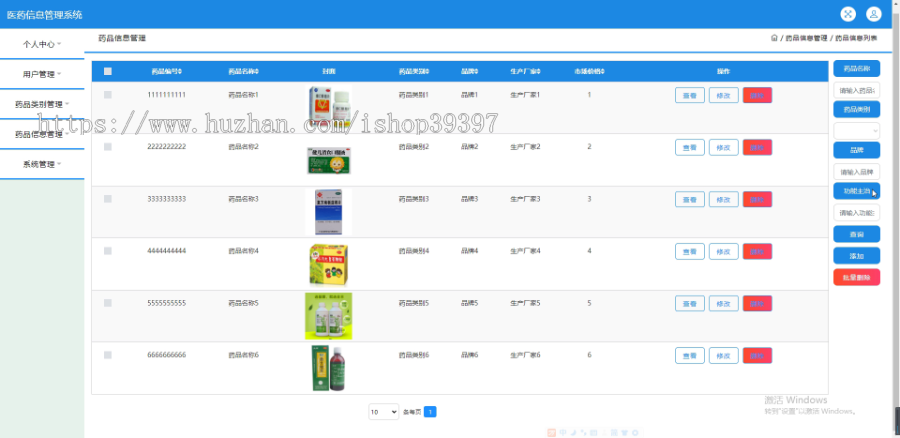The image size is (900, 438).
Task: Open the rows-per-page dropdown showing 10
Action: (383, 412)
